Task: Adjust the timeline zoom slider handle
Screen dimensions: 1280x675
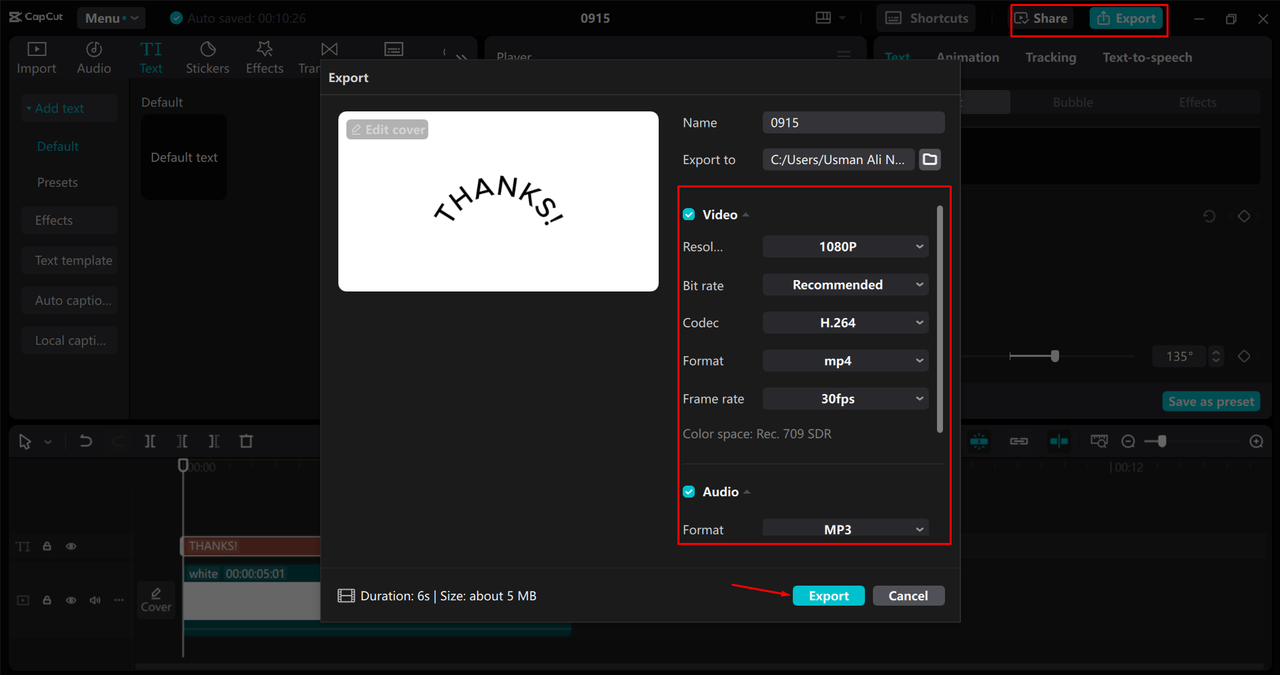Action: 1162,441
